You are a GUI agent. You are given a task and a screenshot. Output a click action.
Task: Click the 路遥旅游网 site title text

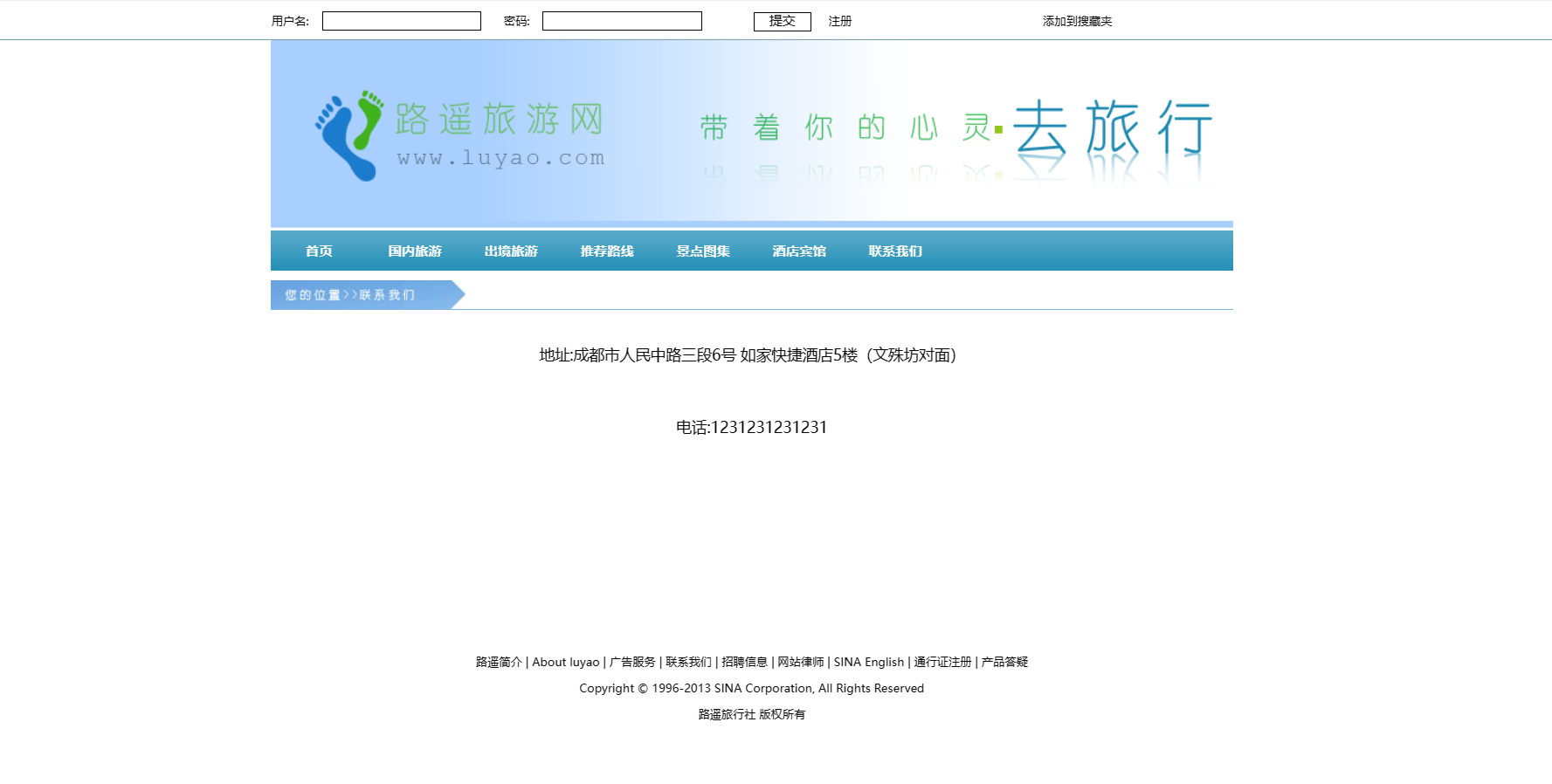pyautogui.click(x=499, y=119)
